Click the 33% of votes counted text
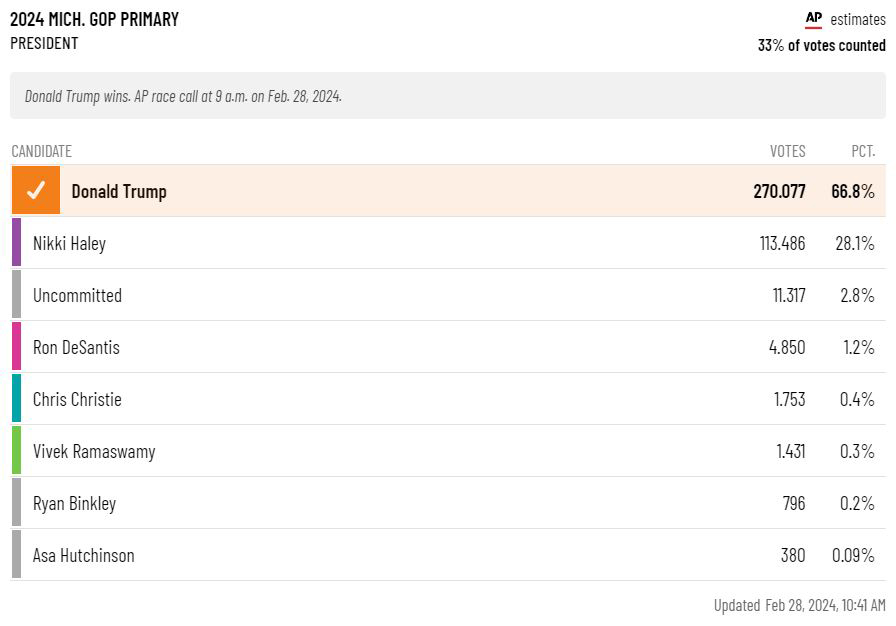The width and height of the screenshot is (896, 626). coord(821,45)
